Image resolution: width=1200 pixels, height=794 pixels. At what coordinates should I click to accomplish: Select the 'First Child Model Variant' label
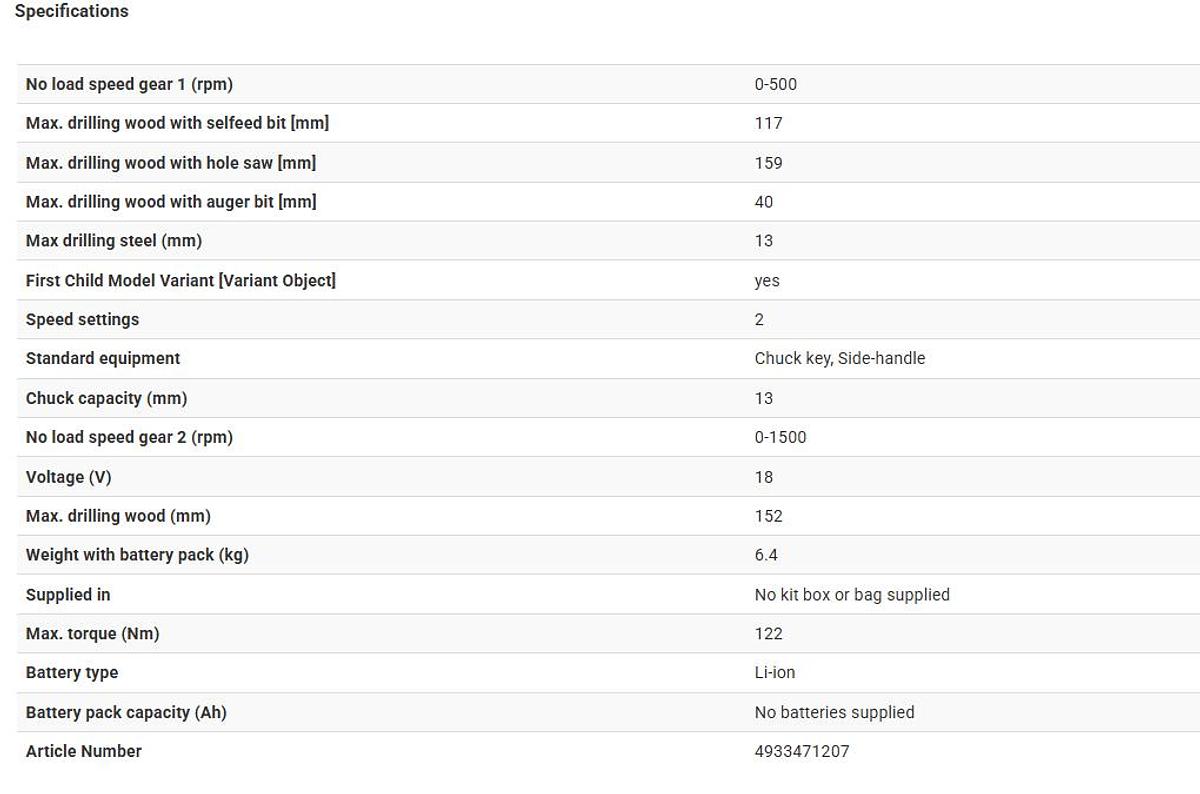click(x=181, y=280)
